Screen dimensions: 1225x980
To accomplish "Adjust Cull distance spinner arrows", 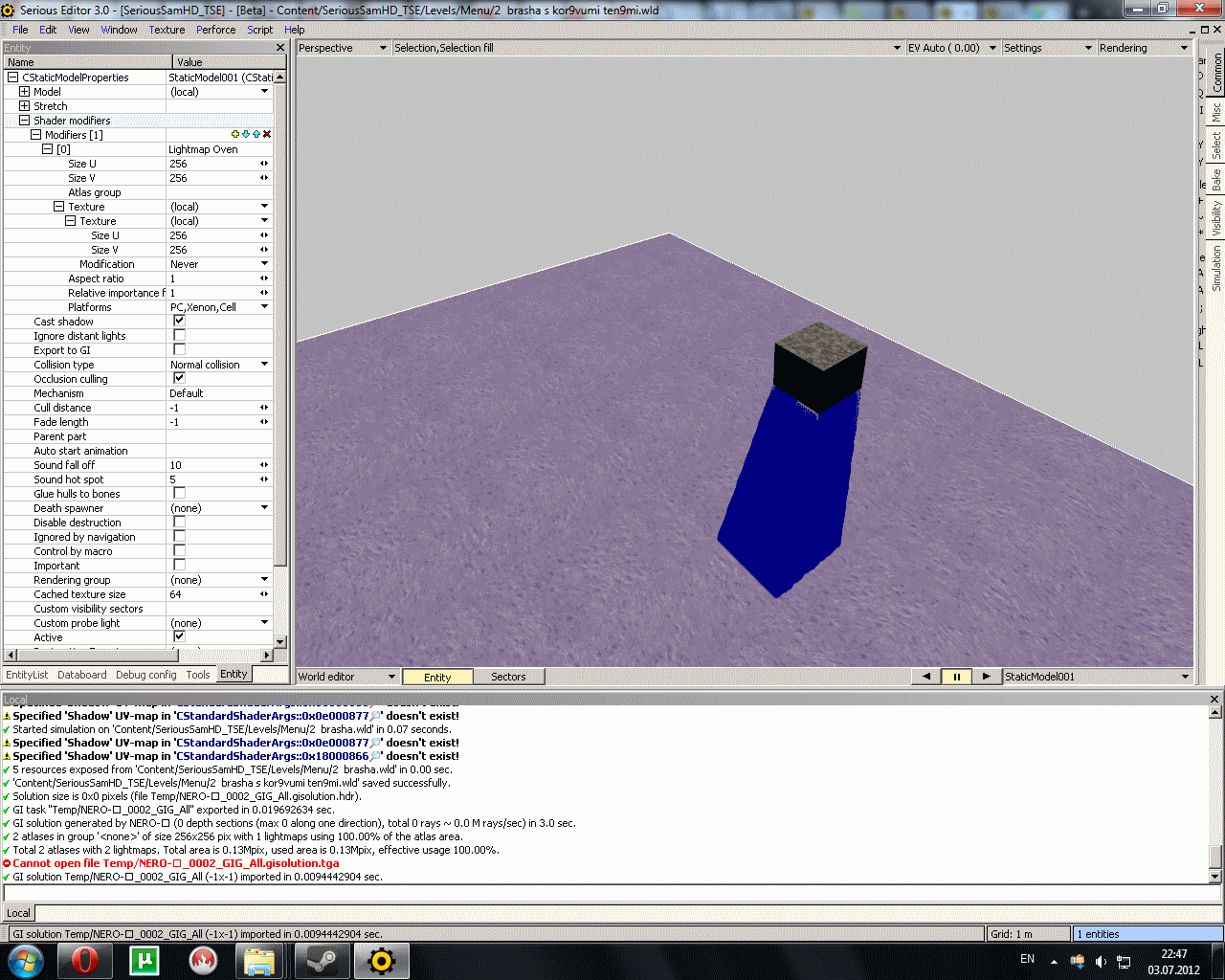I will 264,408.
